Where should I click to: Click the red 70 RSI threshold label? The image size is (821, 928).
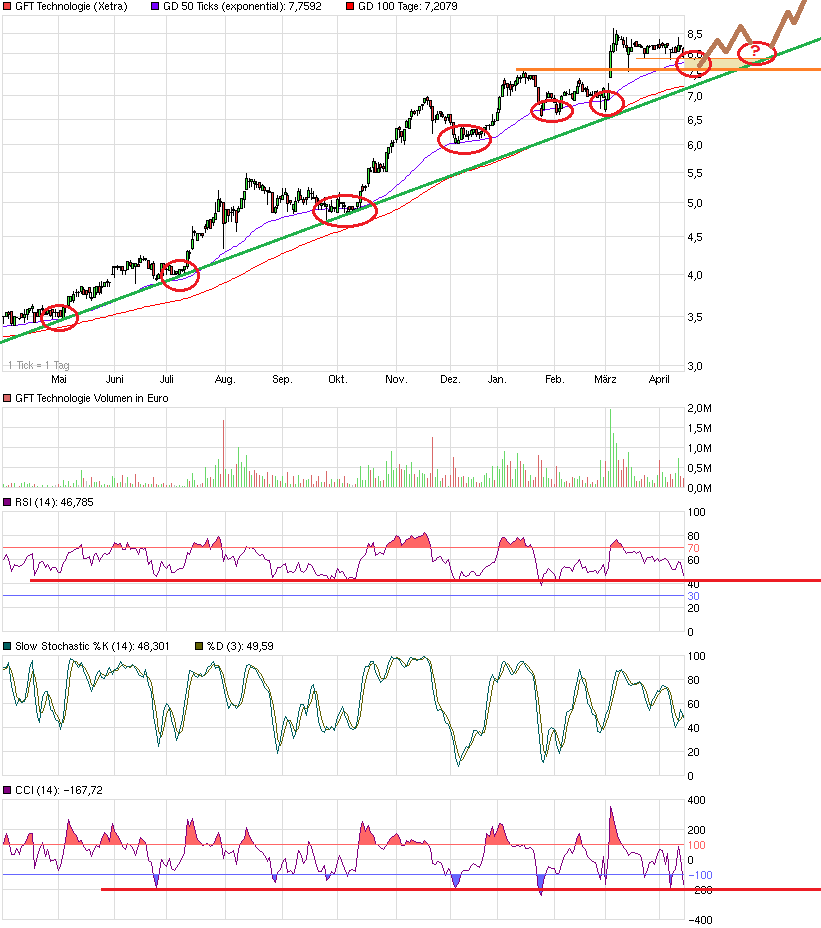693,548
